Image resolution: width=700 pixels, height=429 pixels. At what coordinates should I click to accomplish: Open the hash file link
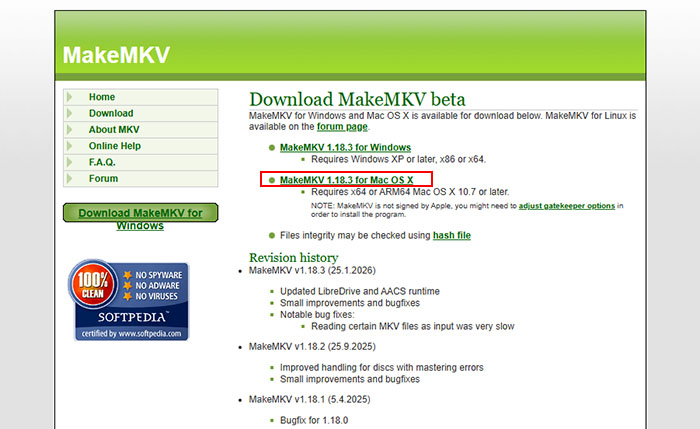pyautogui.click(x=452, y=235)
